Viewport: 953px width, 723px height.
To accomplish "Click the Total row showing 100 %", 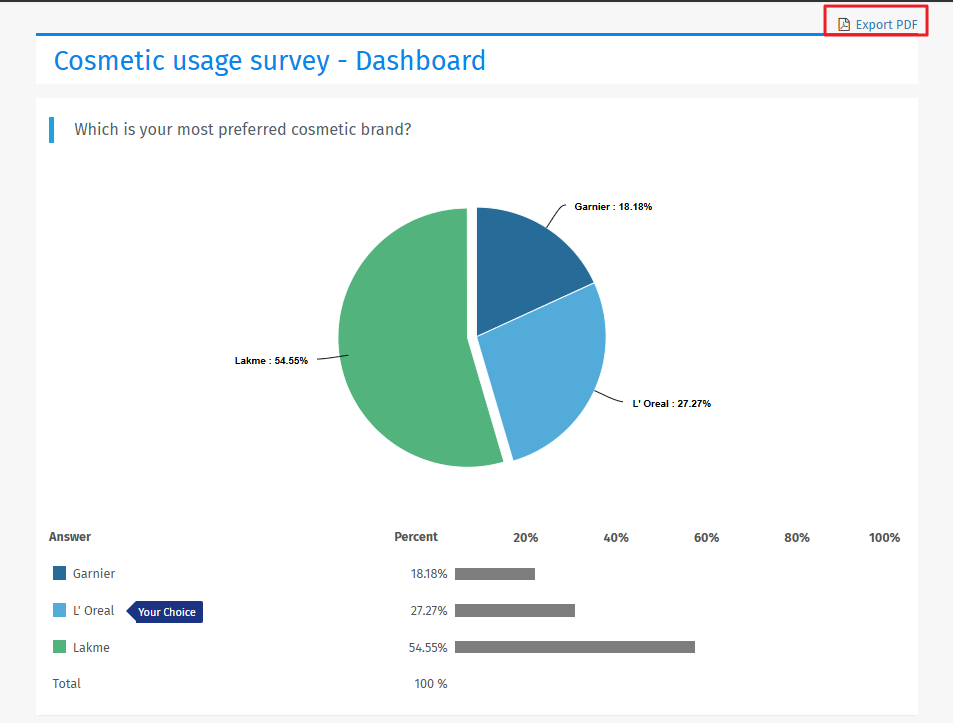I will coord(66,683).
